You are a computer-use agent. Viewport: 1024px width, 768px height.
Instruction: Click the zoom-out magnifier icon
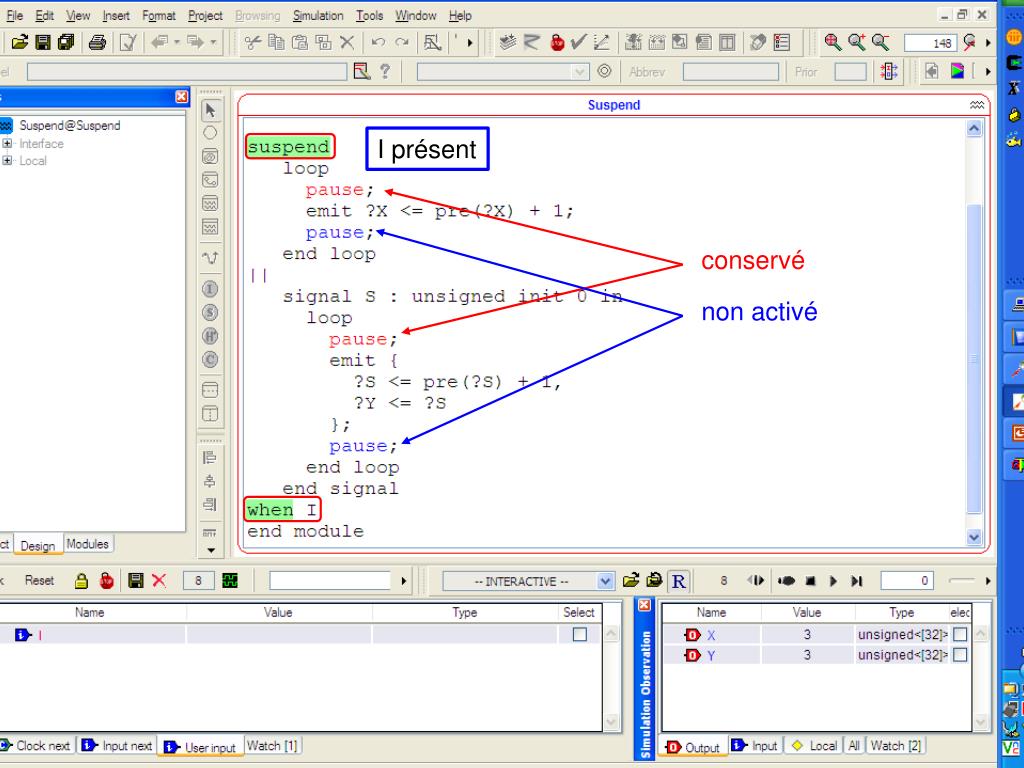click(x=880, y=42)
